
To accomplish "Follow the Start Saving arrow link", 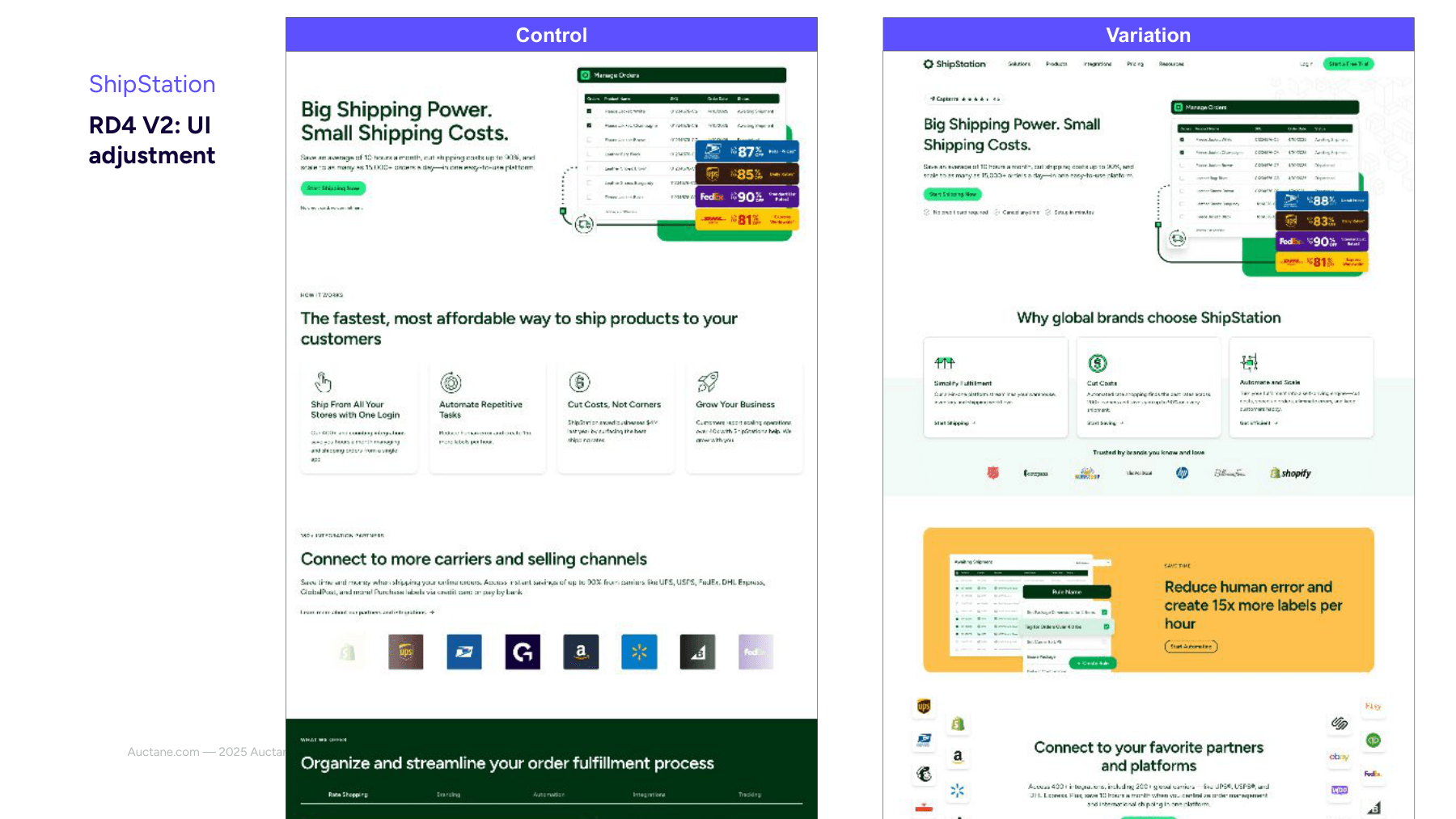I will click(x=1105, y=423).
